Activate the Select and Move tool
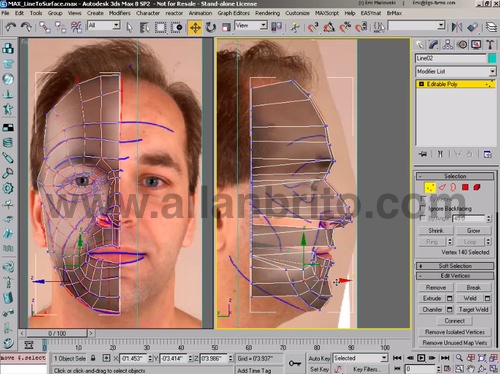 tap(195, 27)
